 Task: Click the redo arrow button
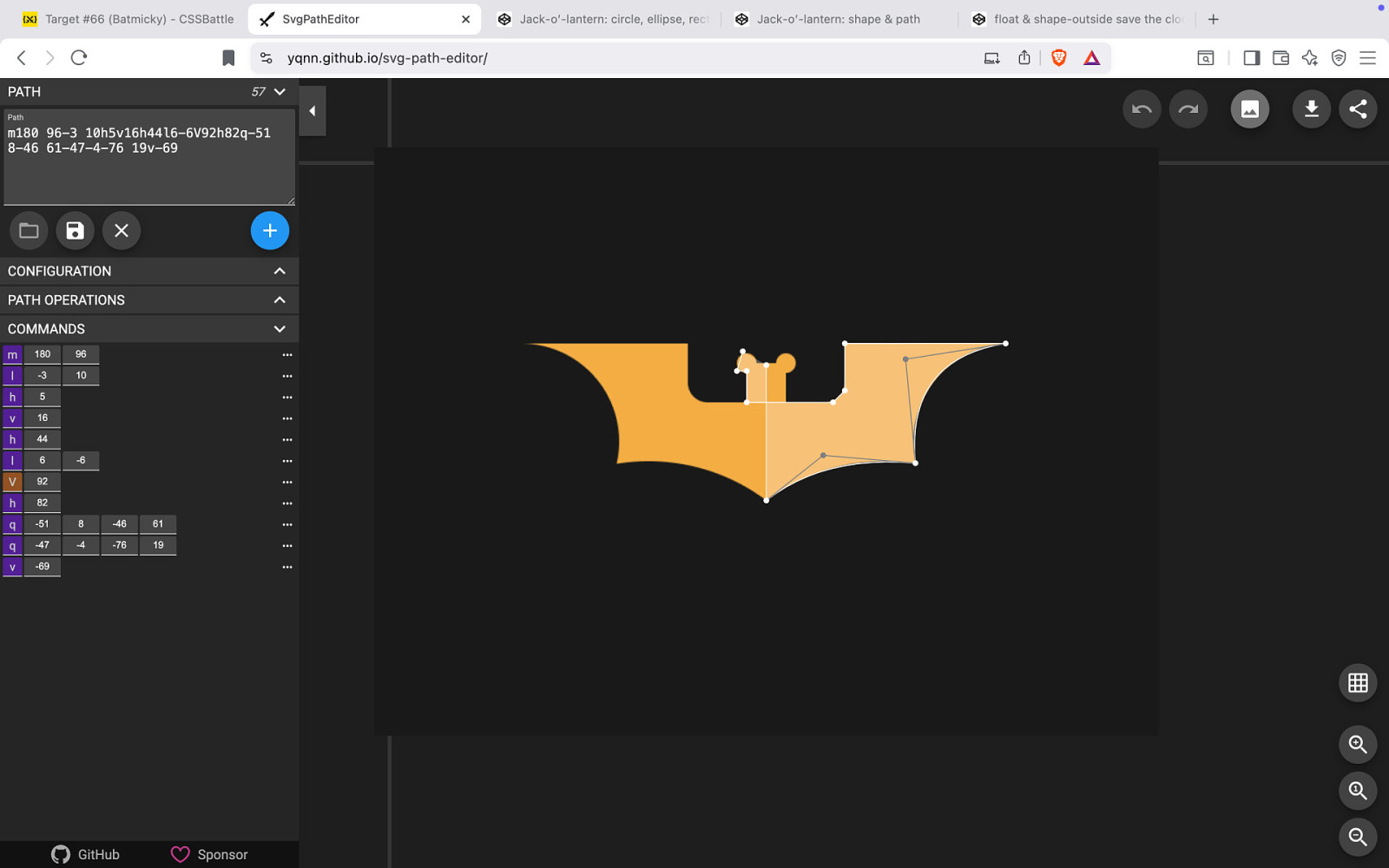[1188, 109]
